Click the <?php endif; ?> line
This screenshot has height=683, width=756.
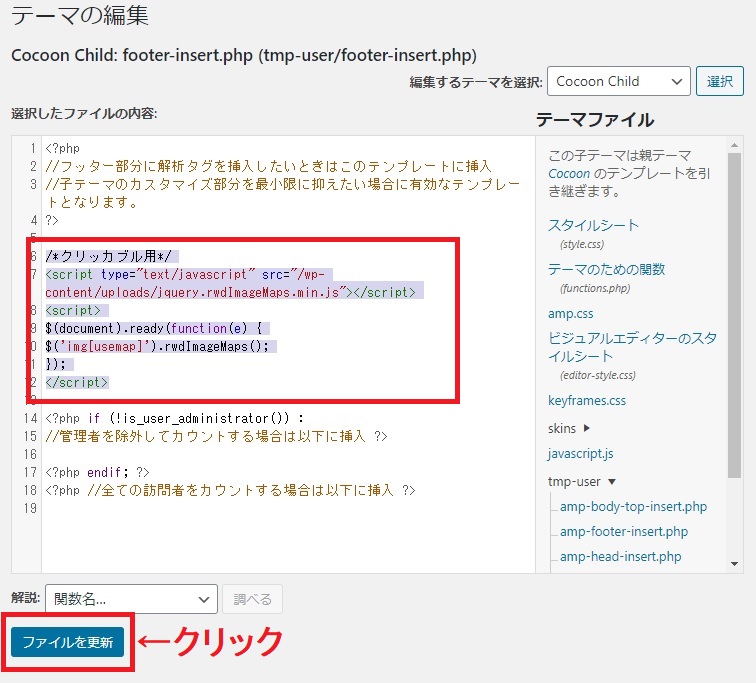pyautogui.click(x=97, y=472)
